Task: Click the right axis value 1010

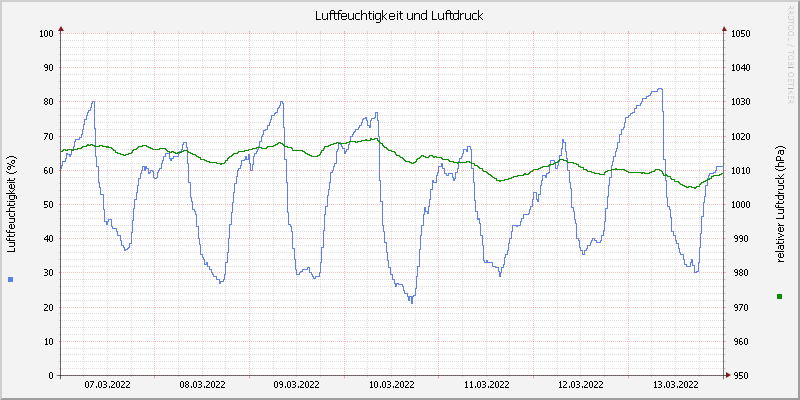Action: click(x=740, y=170)
